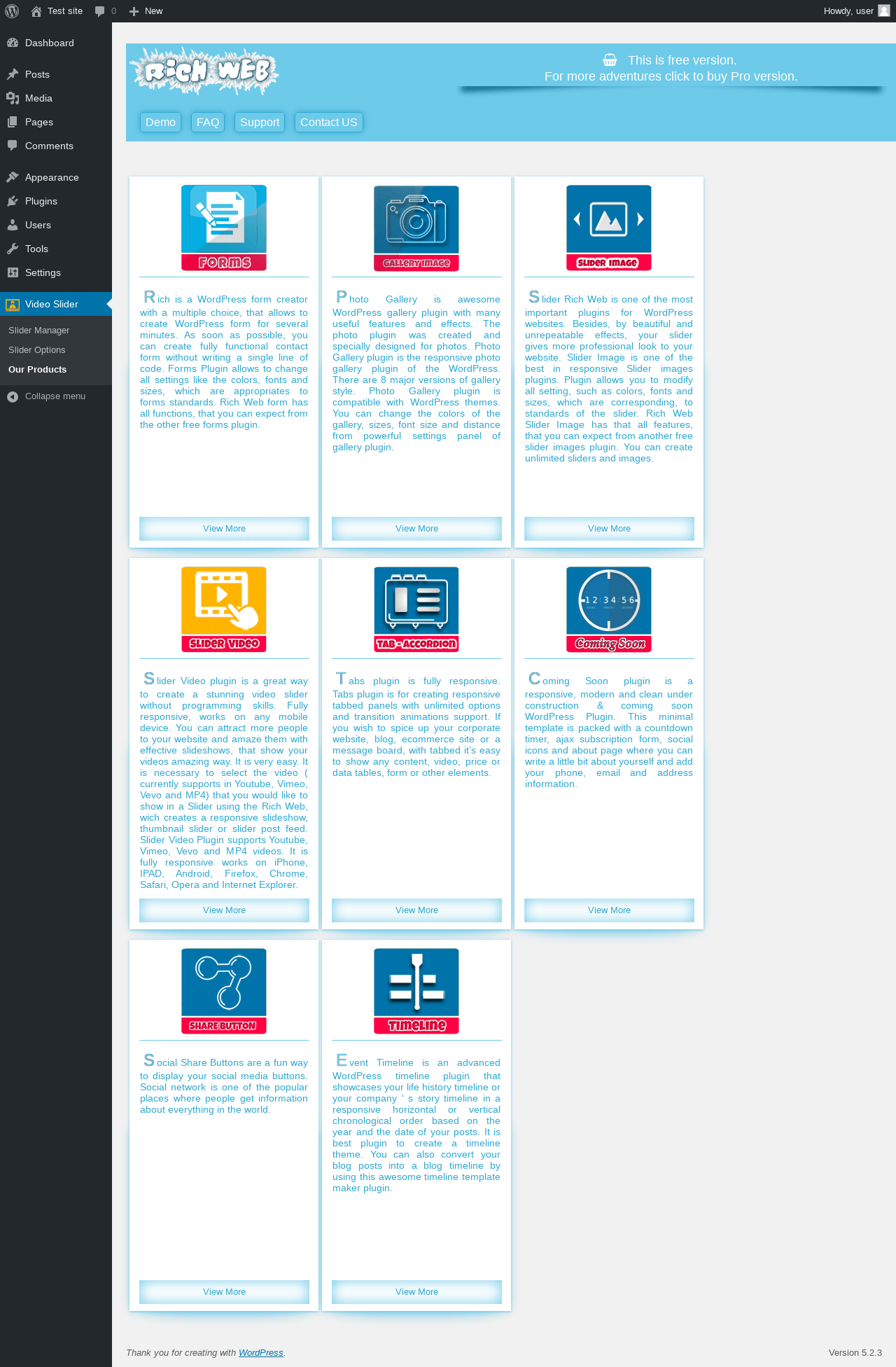Click the Appearance brush icon
This screenshot has height=1367, width=896.
click(13, 177)
